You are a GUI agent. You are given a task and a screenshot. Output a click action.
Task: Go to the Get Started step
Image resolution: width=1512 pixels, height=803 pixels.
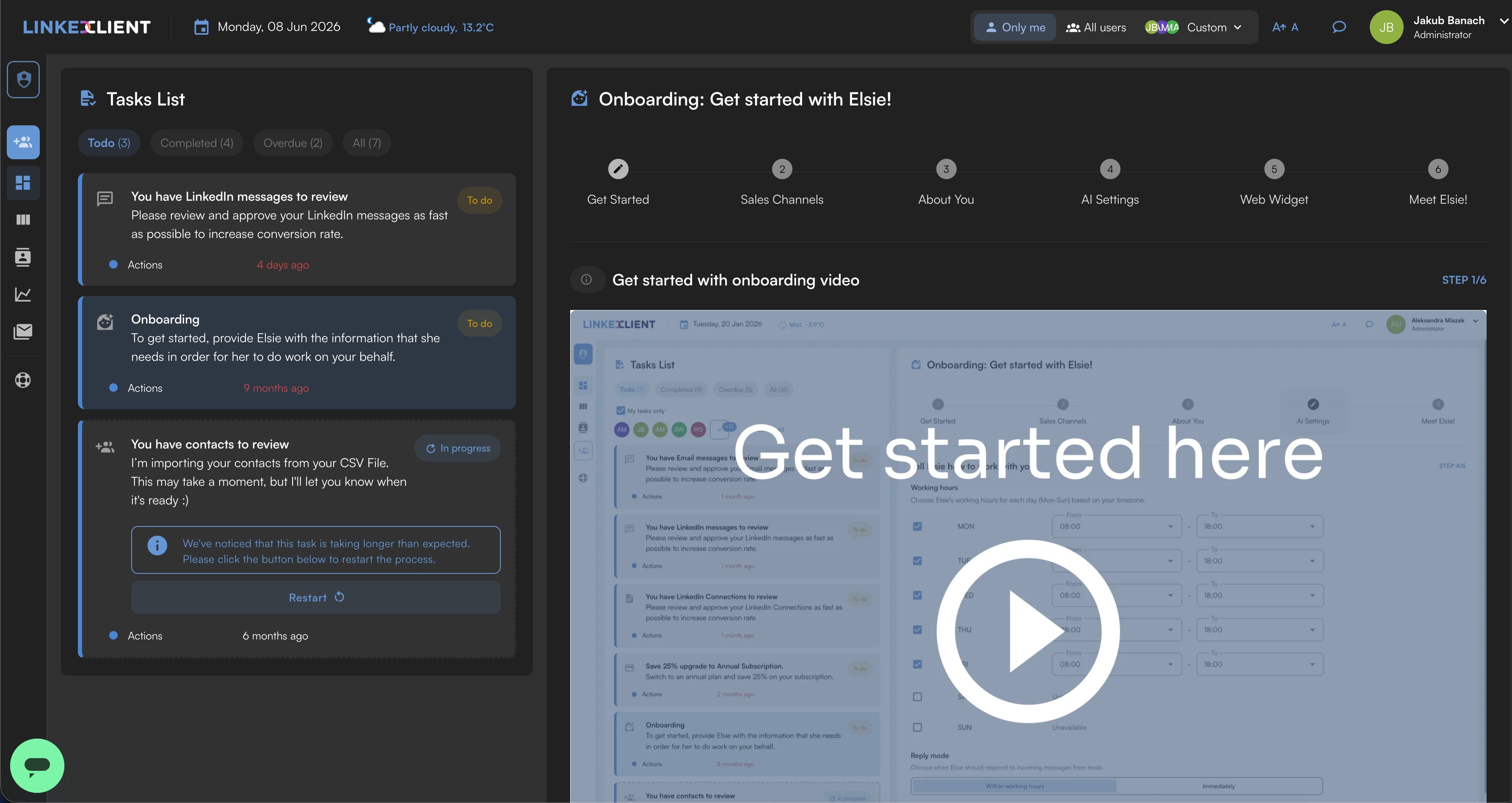(x=618, y=183)
